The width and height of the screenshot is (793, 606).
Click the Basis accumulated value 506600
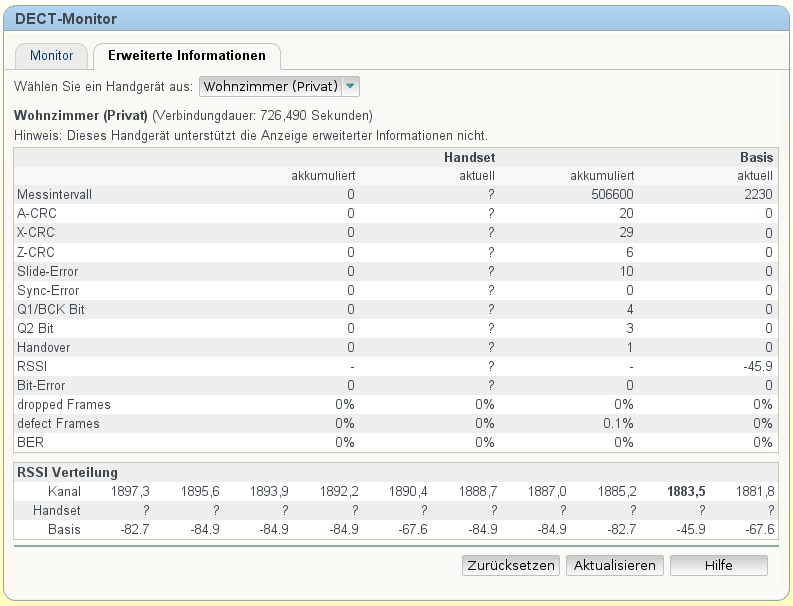612,195
